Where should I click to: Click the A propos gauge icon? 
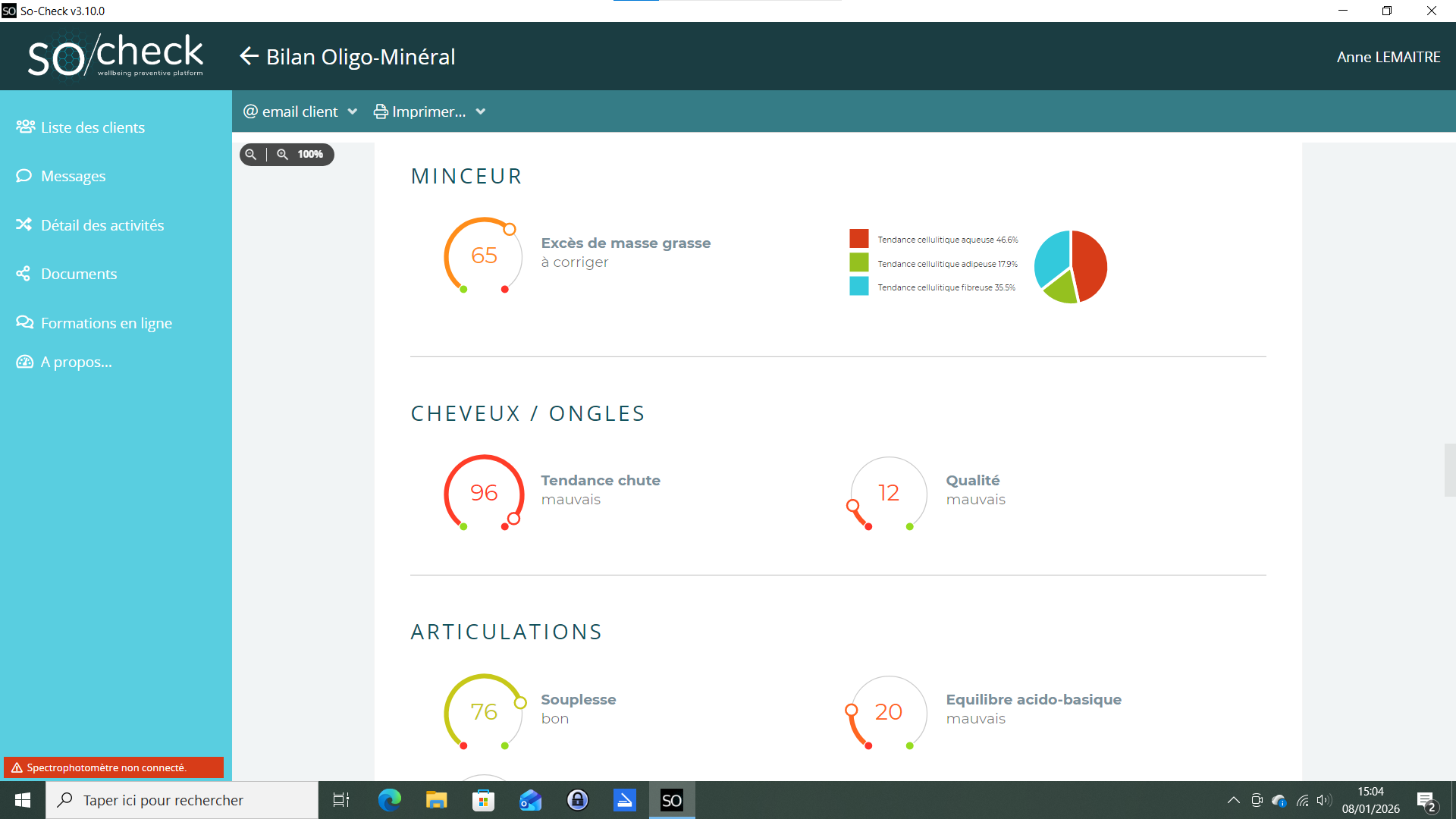(x=24, y=362)
